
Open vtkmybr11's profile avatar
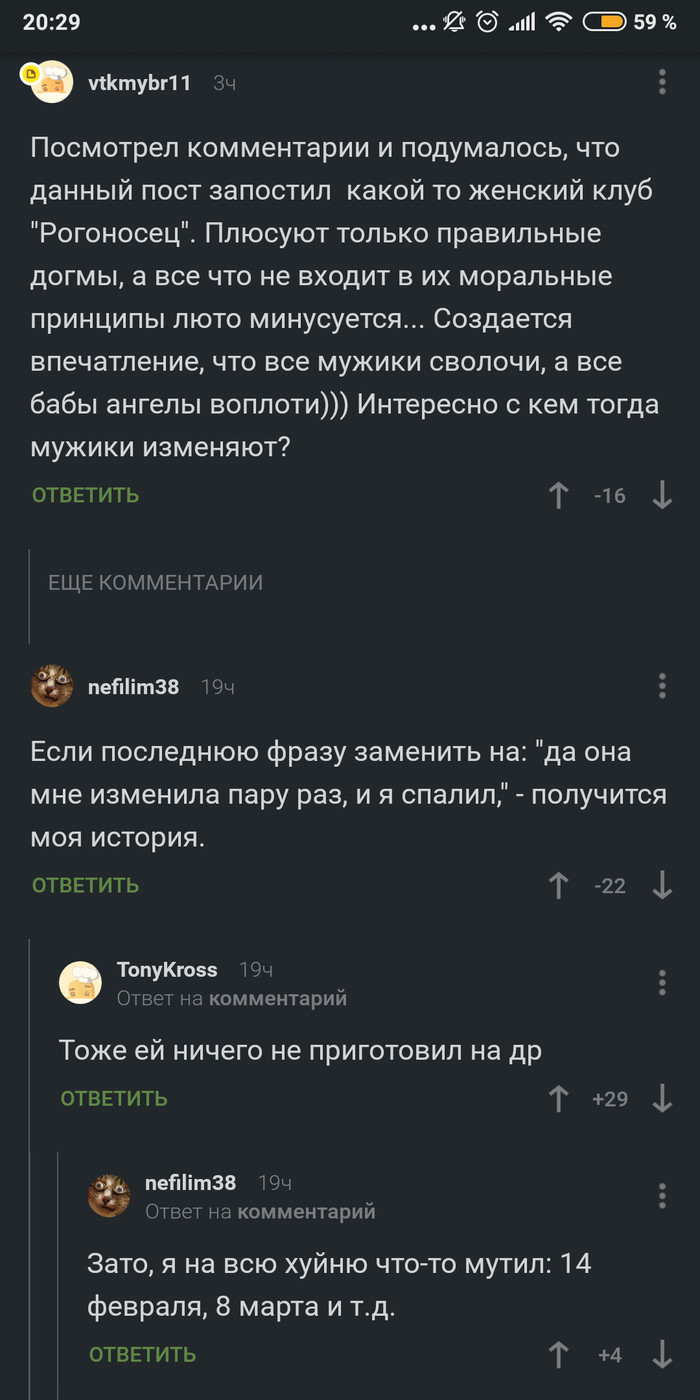52,82
